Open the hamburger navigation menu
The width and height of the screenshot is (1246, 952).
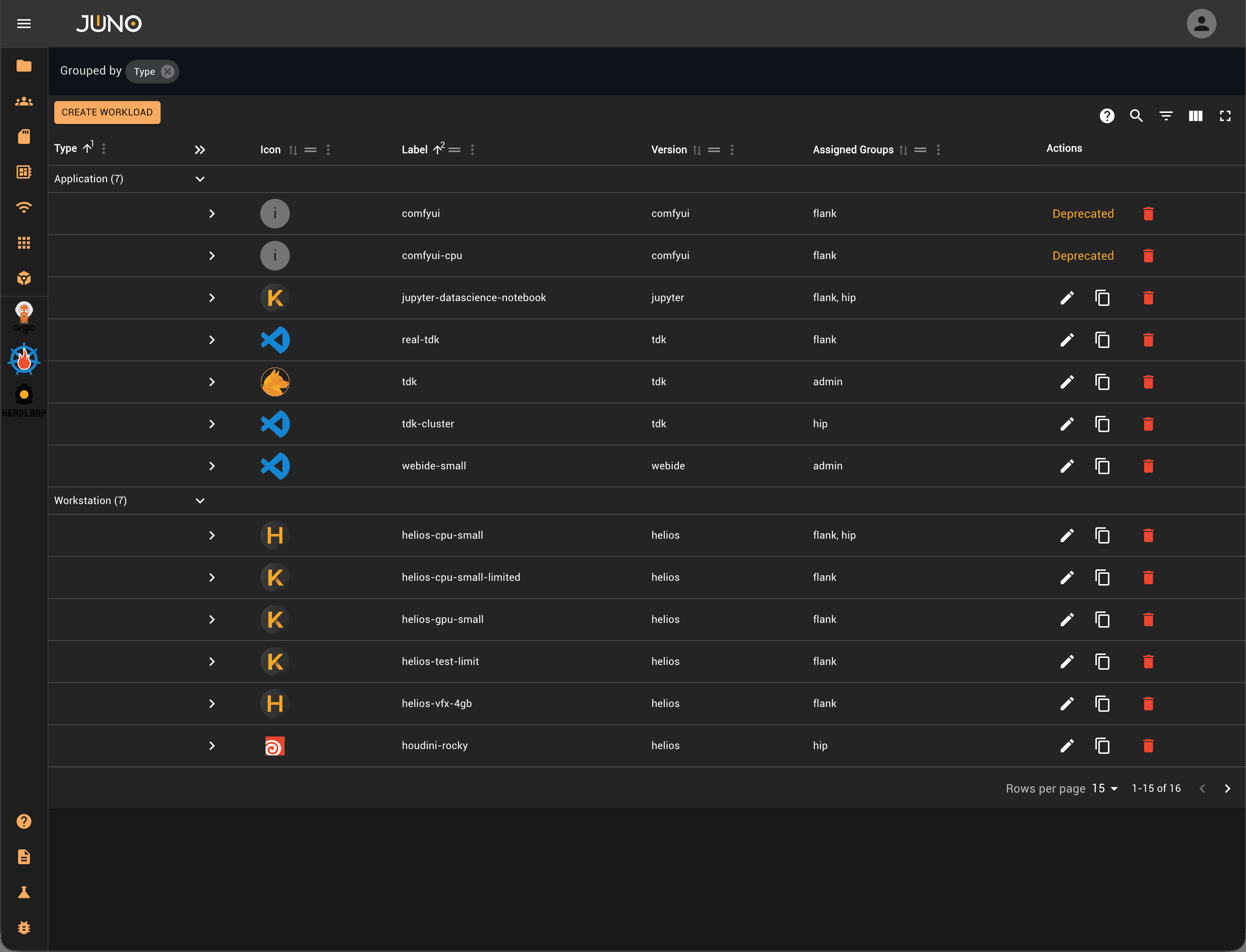[x=24, y=24]
